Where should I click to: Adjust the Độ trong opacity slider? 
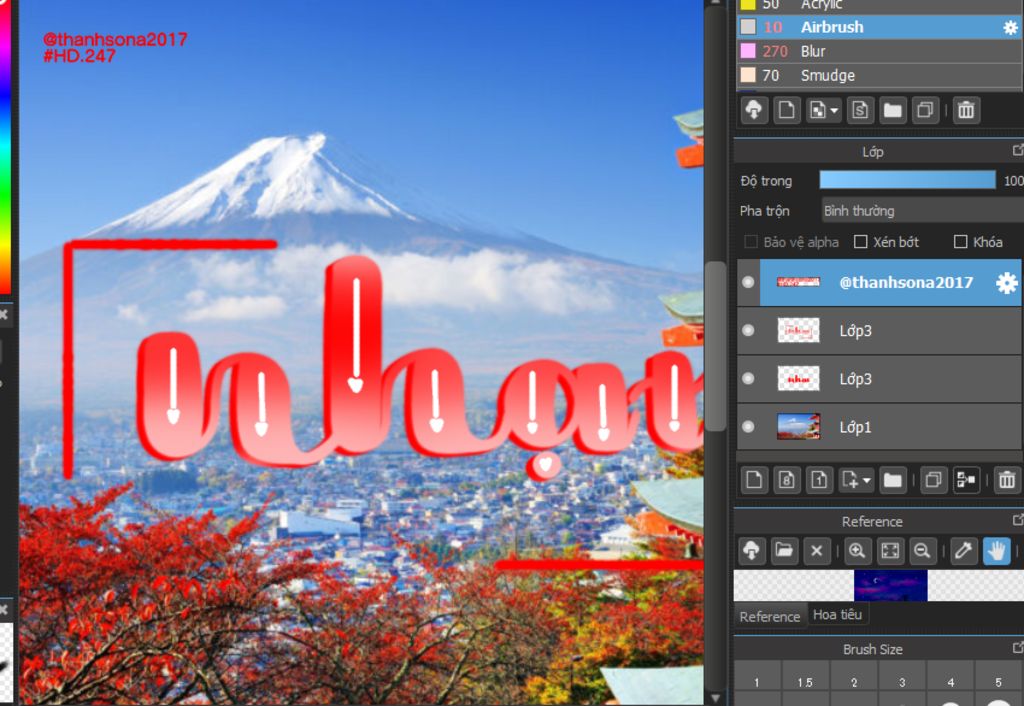(907, 180)
